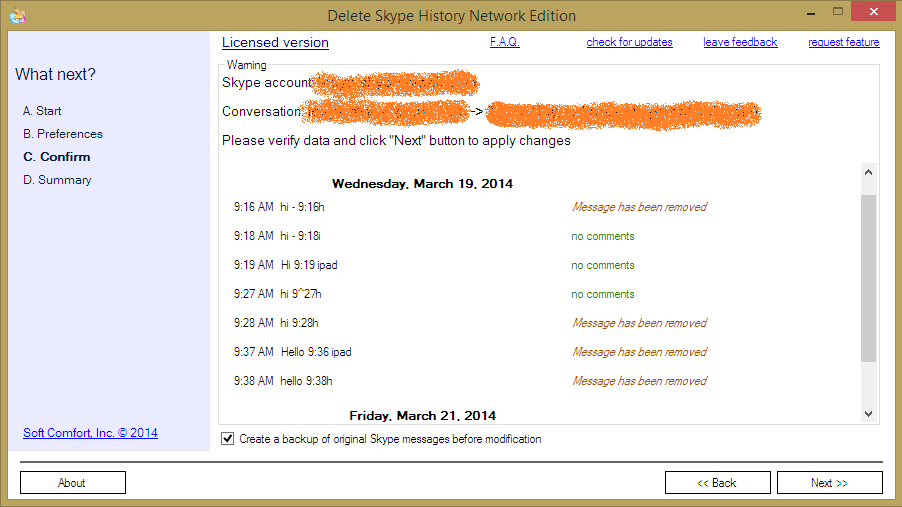Click the What next? heading
Viewport: 902px width, 507px height.
coord(55,74)
